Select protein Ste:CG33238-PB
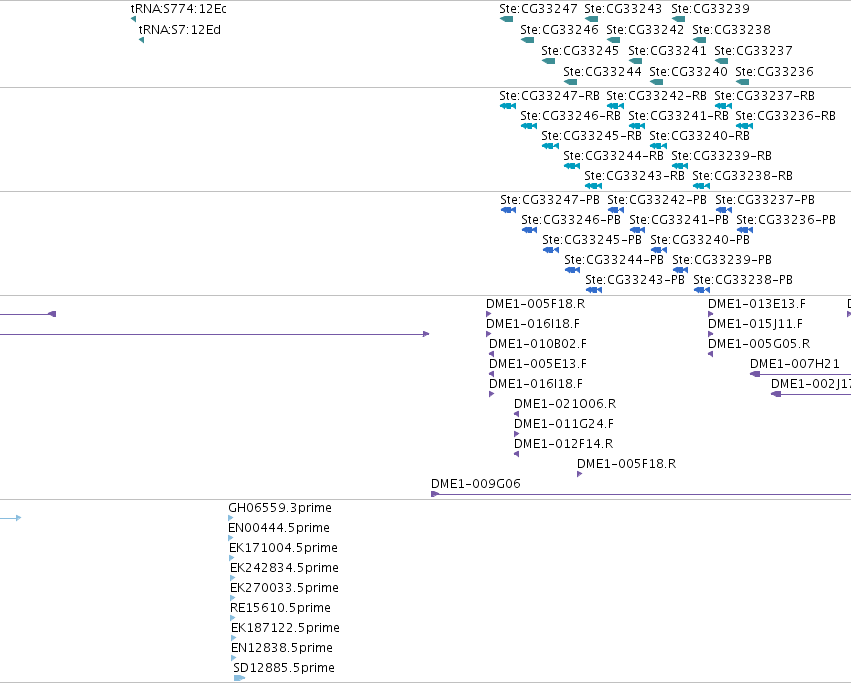Screen dimensions: 851x683 (x=743, y=280)
